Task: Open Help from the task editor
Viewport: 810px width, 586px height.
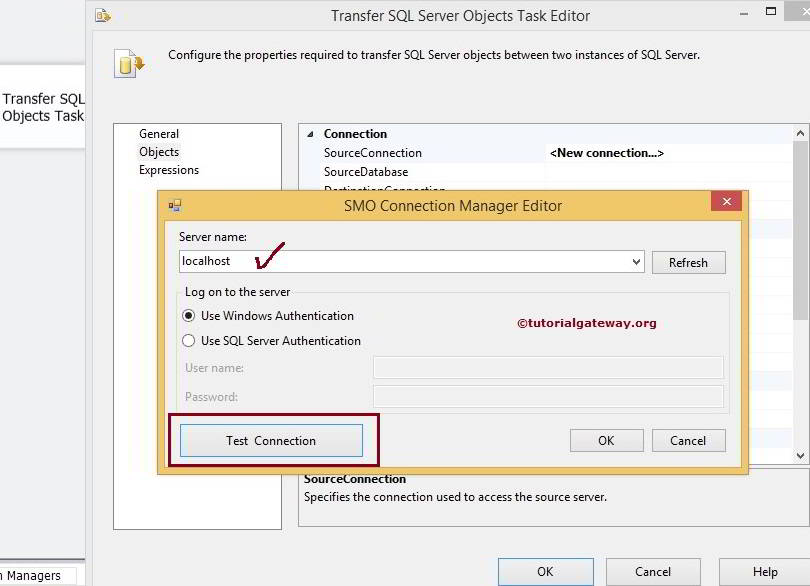Action: 765,572
